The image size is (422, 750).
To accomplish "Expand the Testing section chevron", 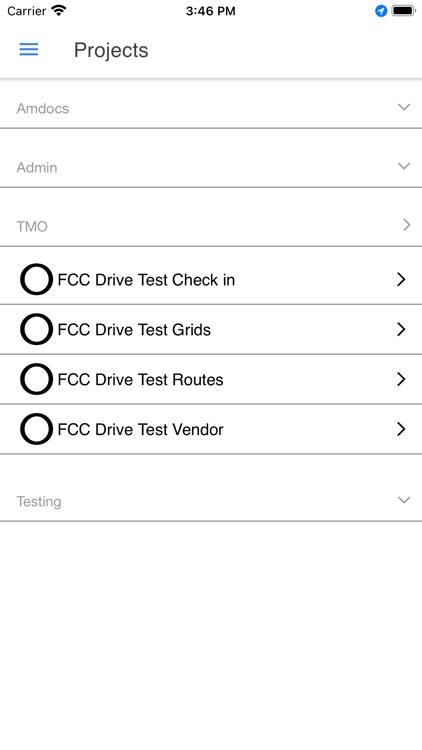I will [x=404, y=500].
